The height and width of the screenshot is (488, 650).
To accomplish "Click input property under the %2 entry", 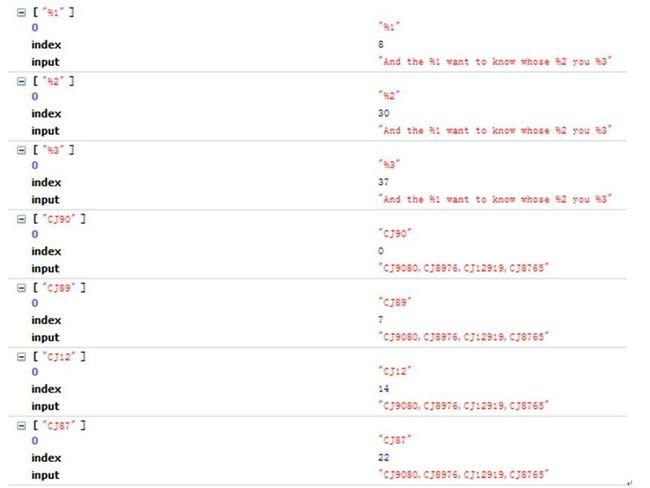I will click(45, 131).
